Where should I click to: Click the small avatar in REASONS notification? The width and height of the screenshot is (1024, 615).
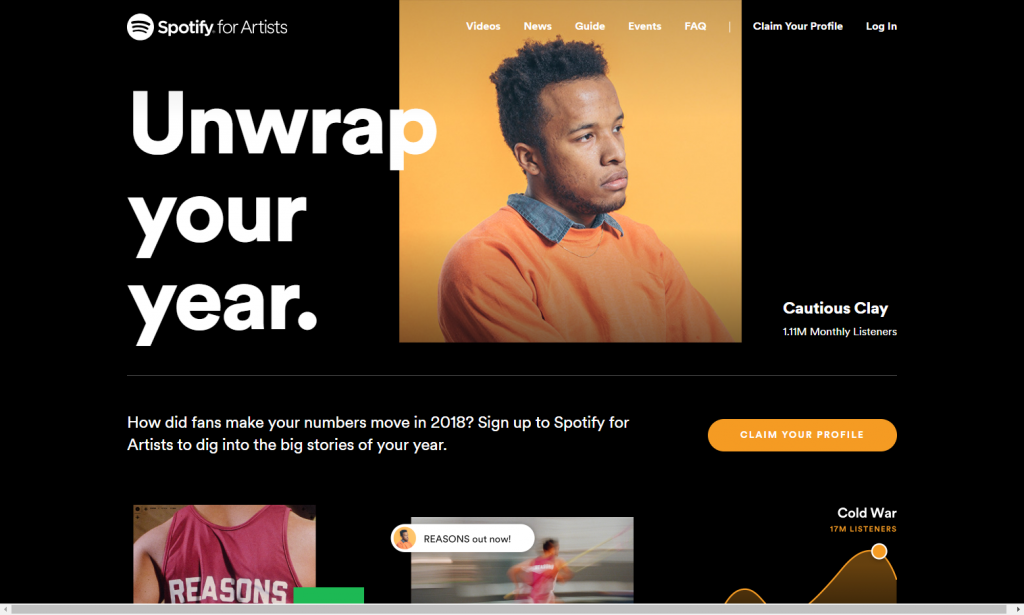(405, 539)
